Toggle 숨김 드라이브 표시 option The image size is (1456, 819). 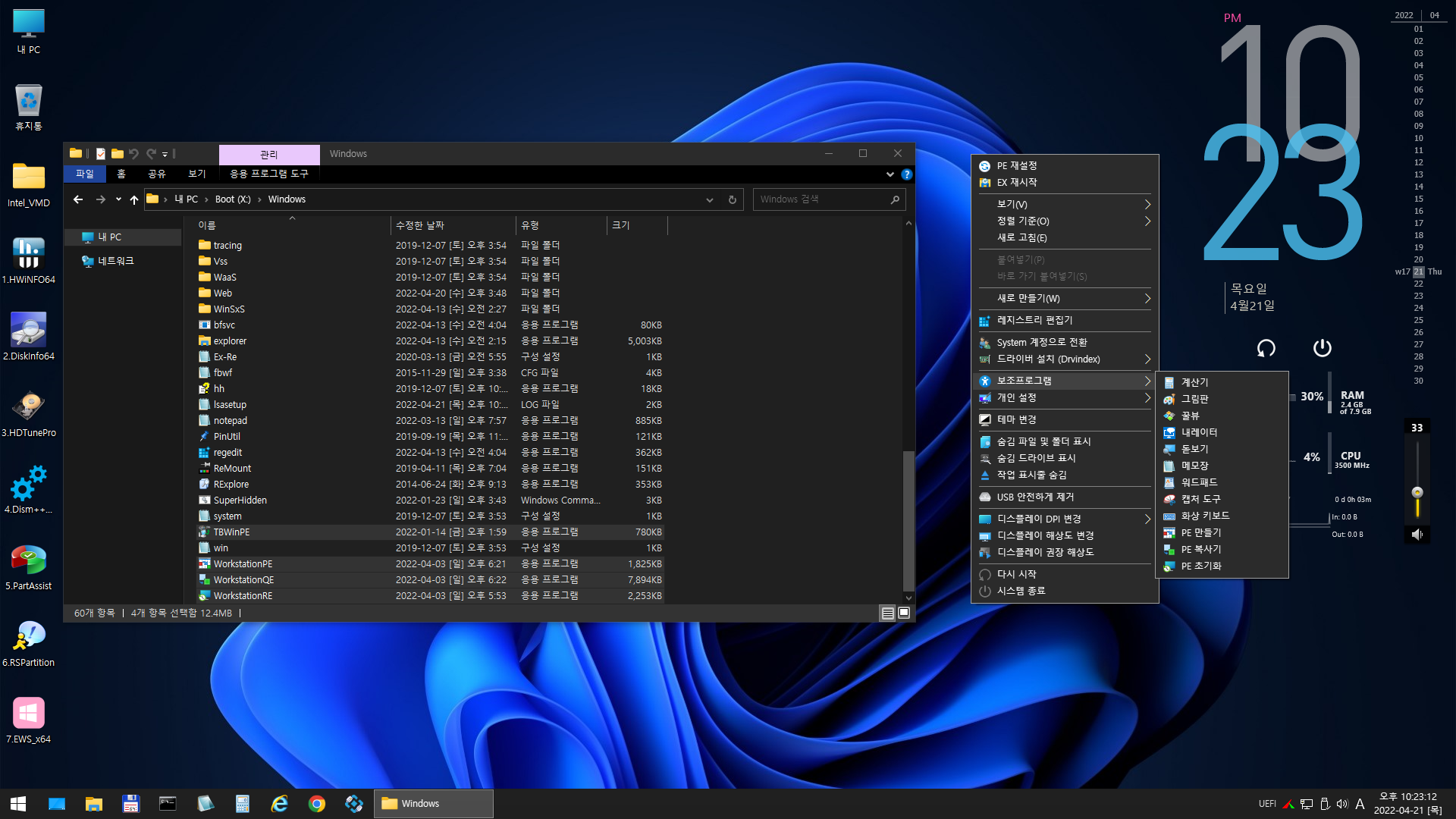click(1065, 458)
